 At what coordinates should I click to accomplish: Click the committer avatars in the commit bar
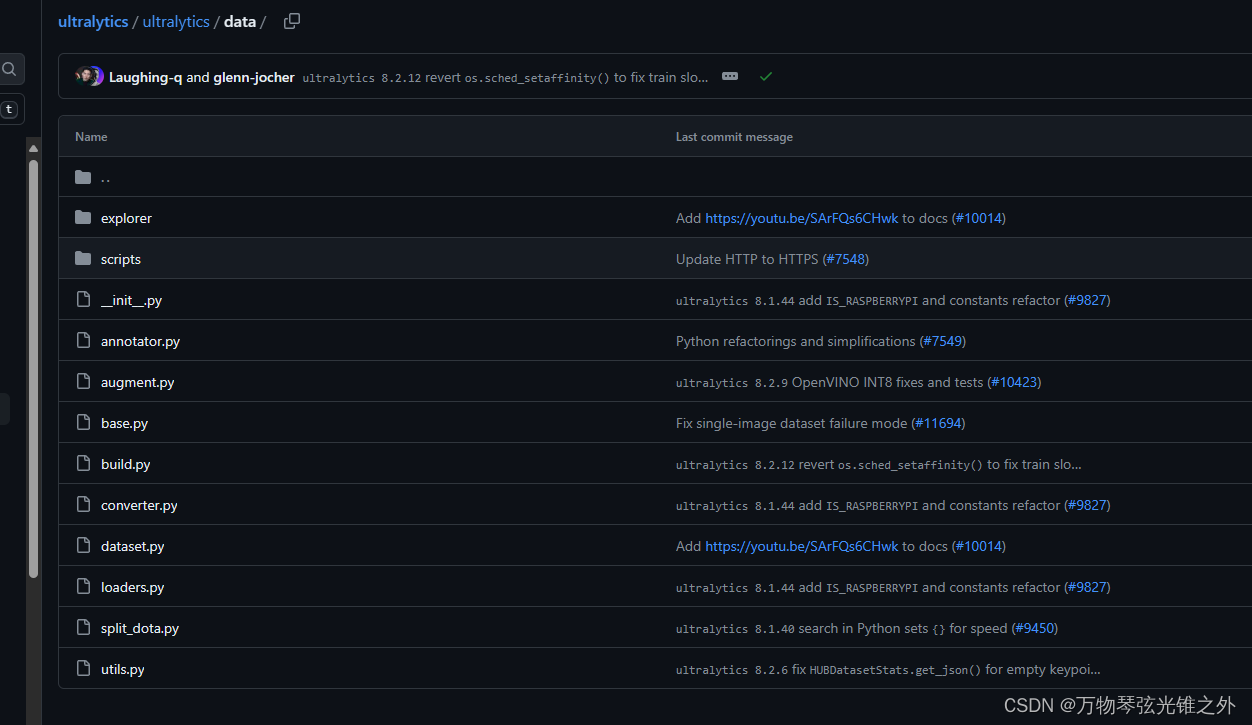[89, 76]
